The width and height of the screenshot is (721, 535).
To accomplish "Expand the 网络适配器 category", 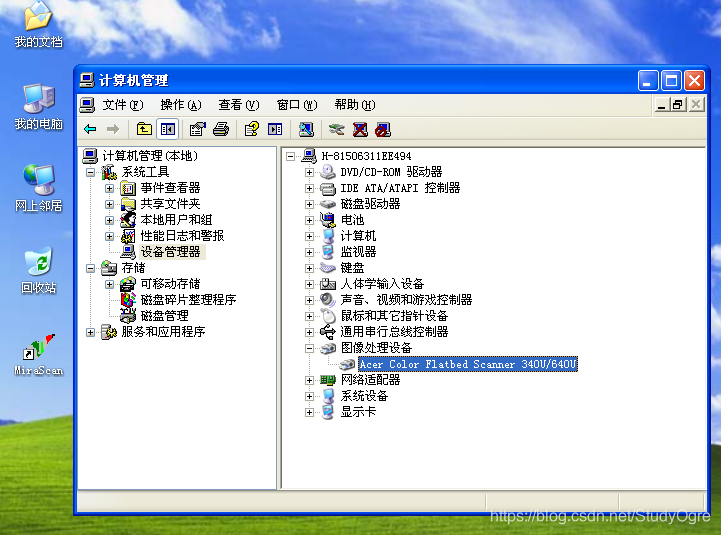I will click(309, 380).
